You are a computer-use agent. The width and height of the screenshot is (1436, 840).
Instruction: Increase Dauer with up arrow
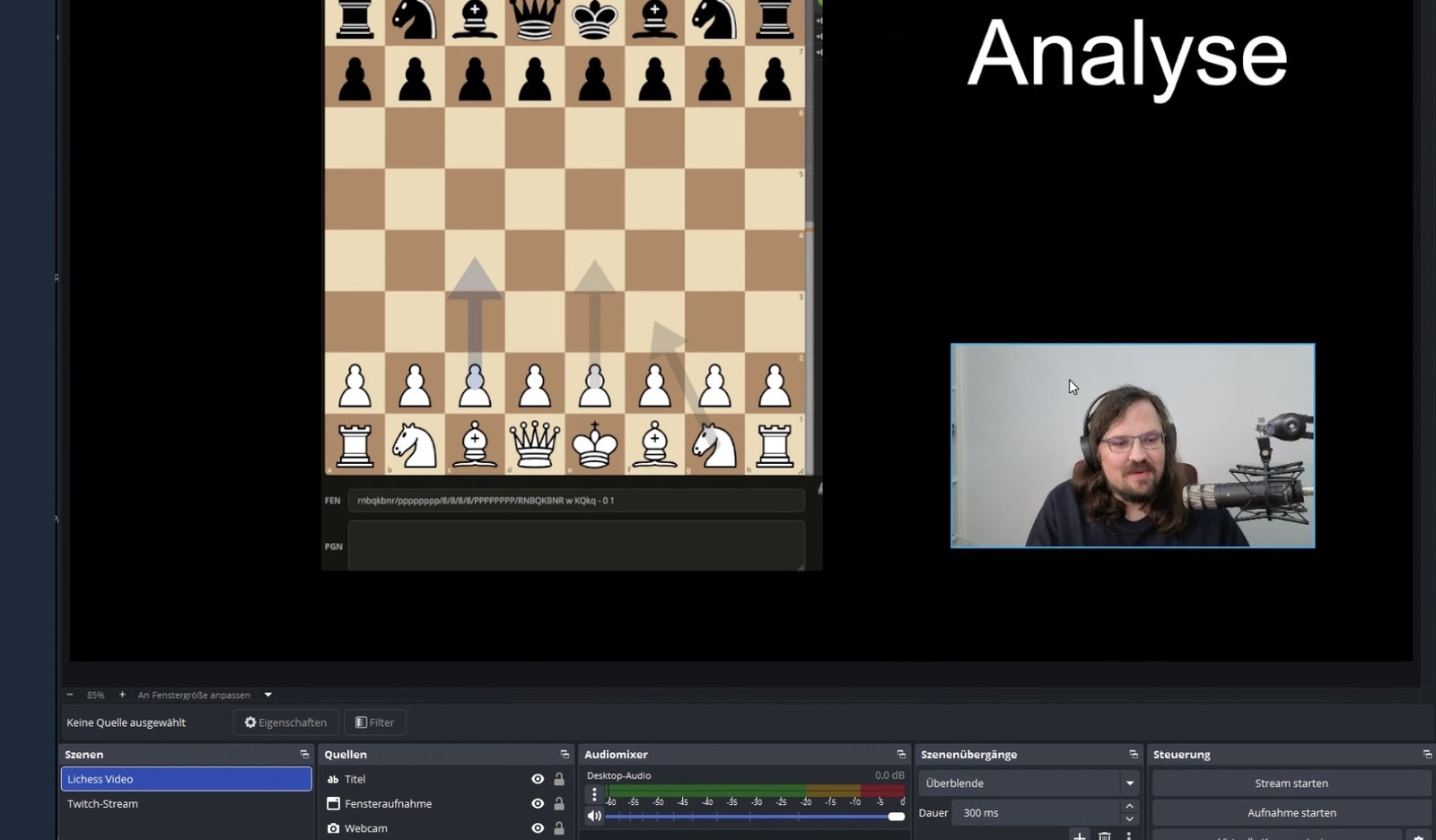(1129, 807)
